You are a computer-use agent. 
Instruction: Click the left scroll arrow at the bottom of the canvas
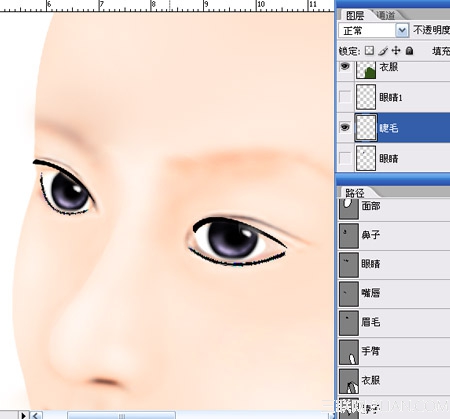[36, 415]
